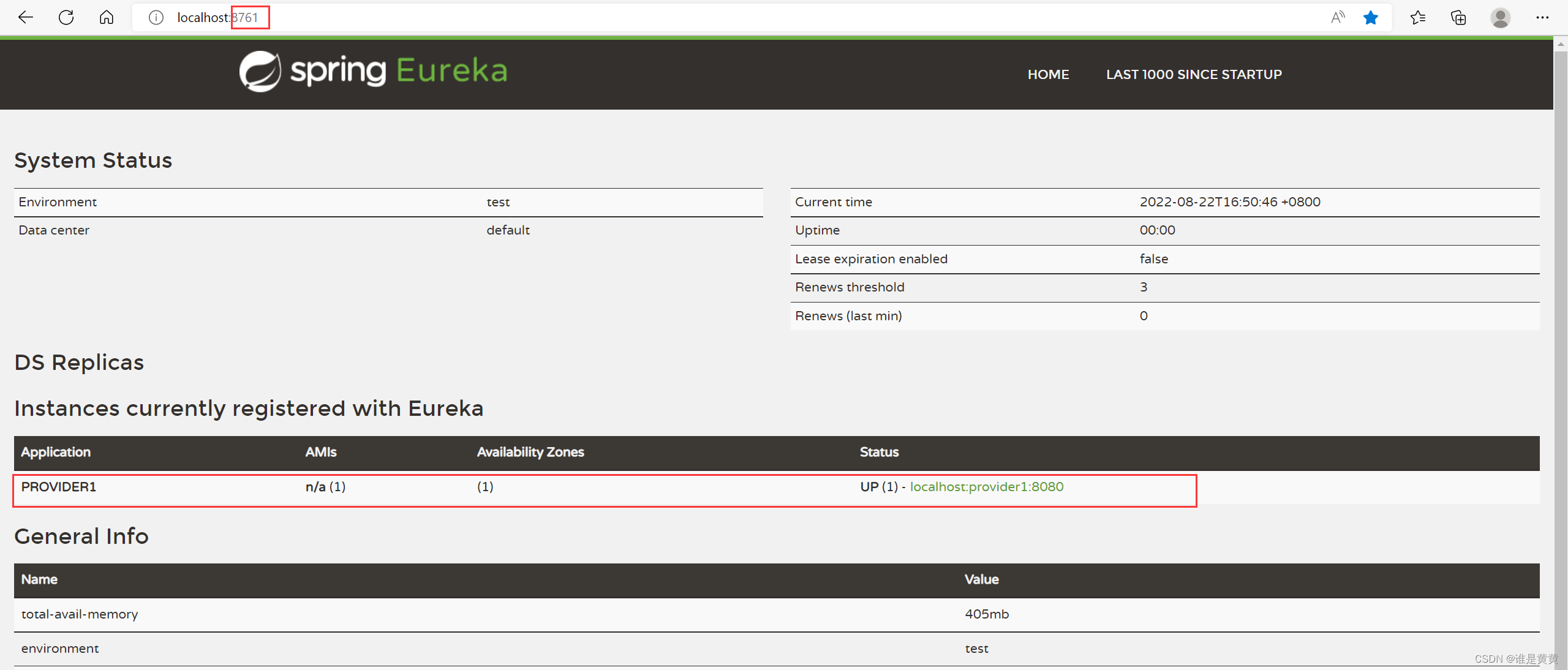This screenshot has width=1568, height=670.
Task: Click the browser back arrow
Action: (26, 17)
